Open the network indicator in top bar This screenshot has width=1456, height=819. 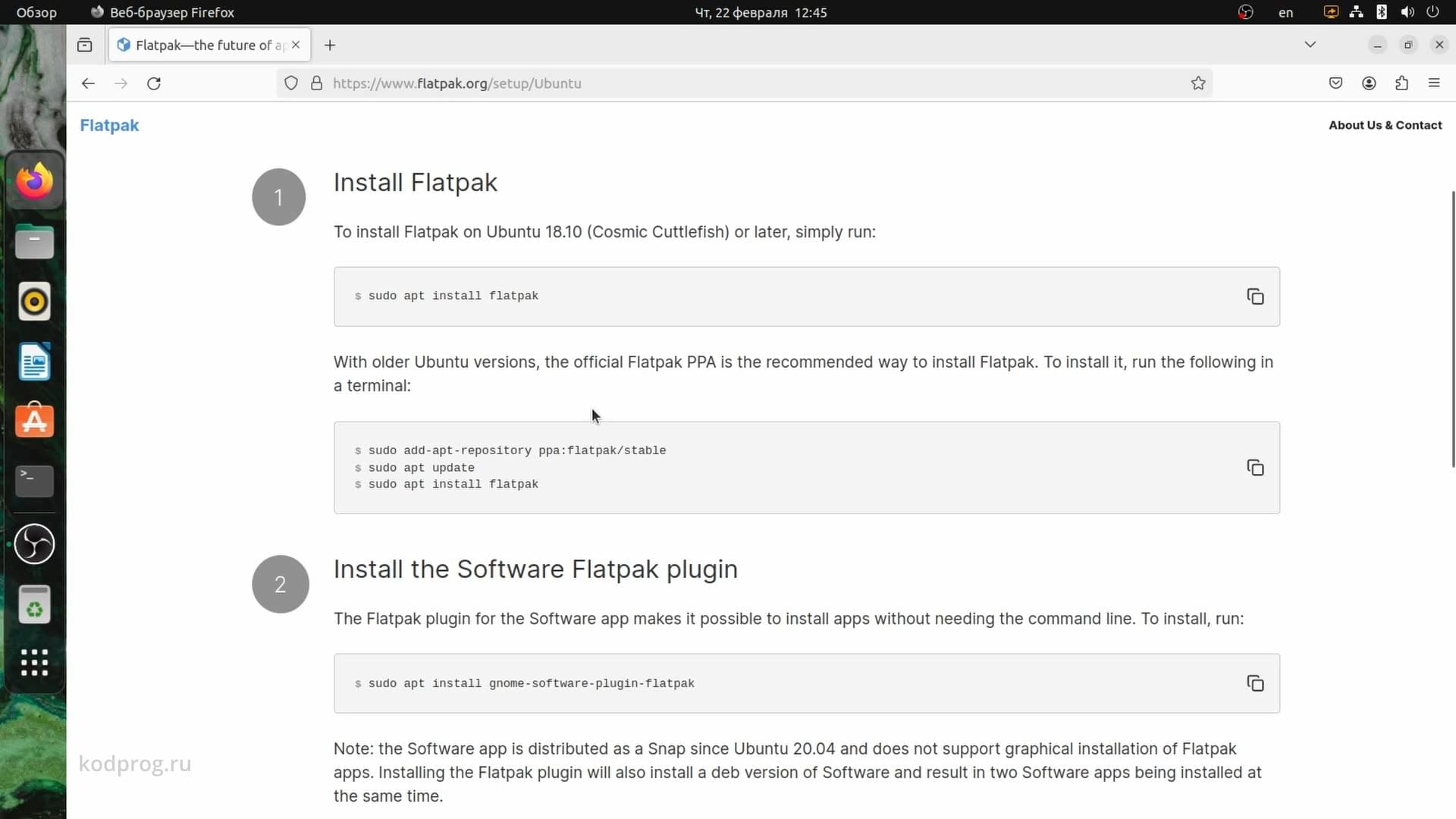coord(1356,12)
